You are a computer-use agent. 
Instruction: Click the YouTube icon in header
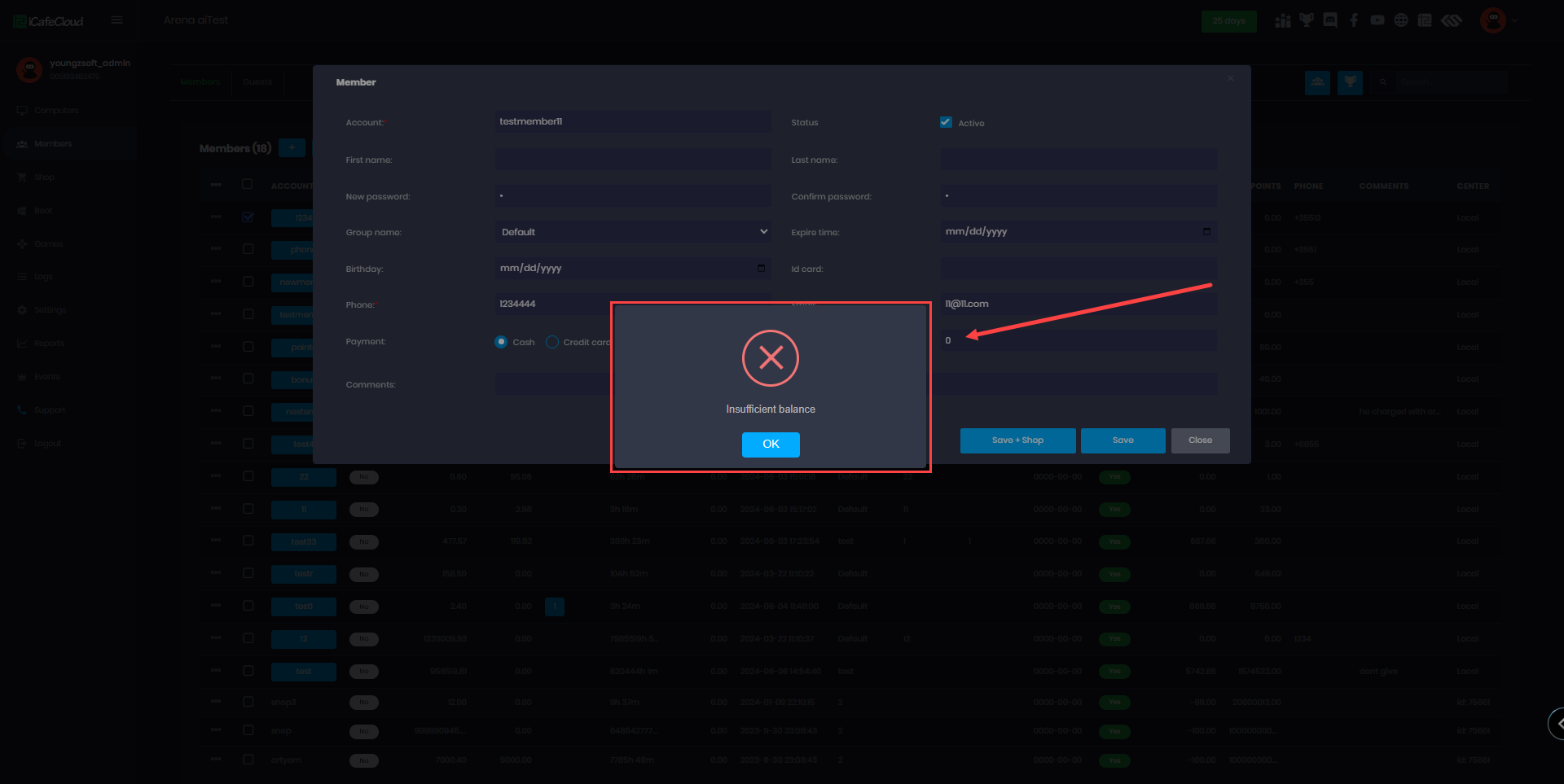(x=1377, y=20)
